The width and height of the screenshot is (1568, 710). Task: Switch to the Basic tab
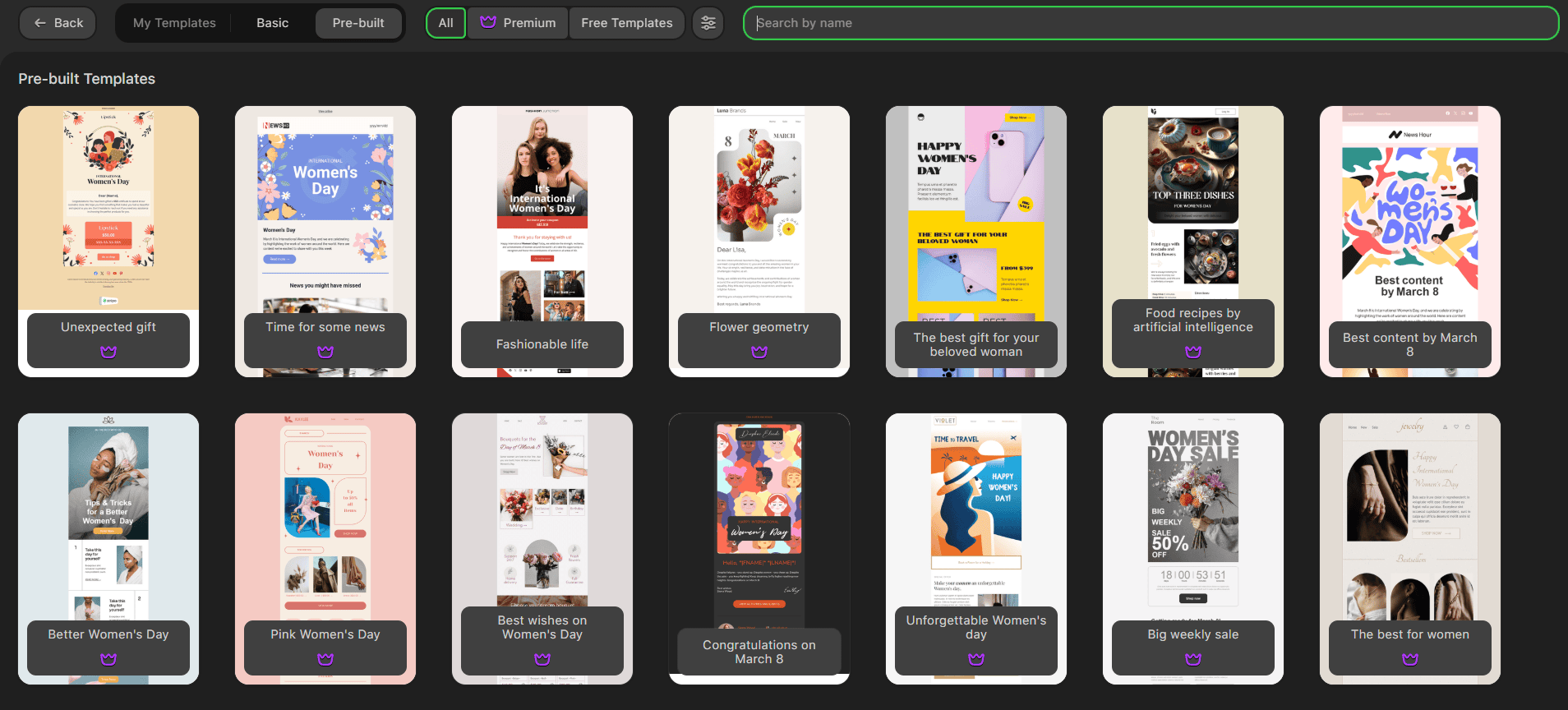tap(272, 23)
